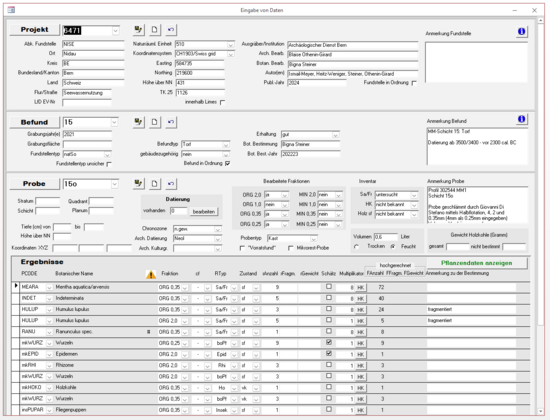Click the Volumen input field
Viewport: 550px width, 420px height.
click(x=386, y=237)
